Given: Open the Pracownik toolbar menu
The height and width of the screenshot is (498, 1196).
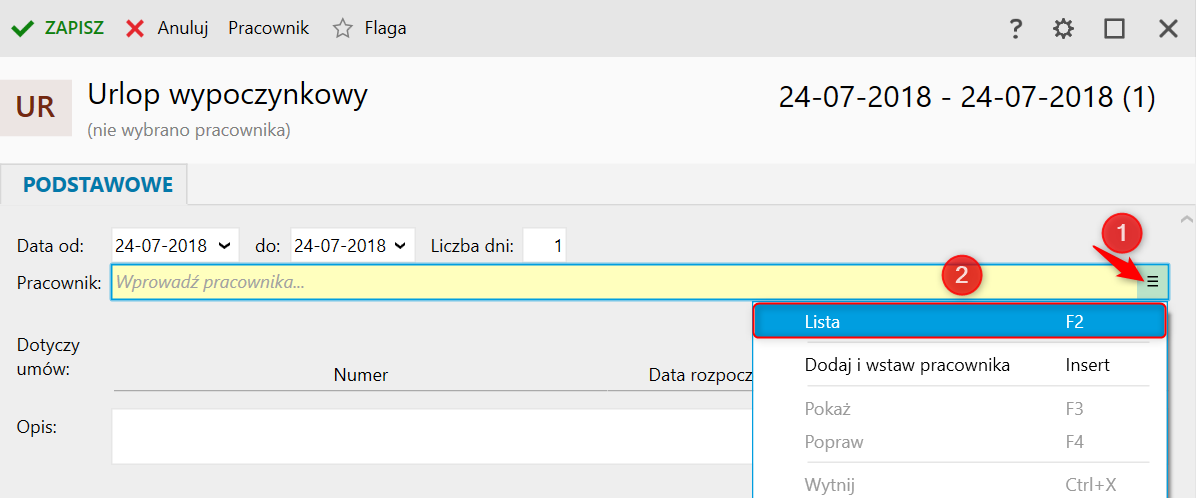Looking at the screenshot, I should (268, 28).
